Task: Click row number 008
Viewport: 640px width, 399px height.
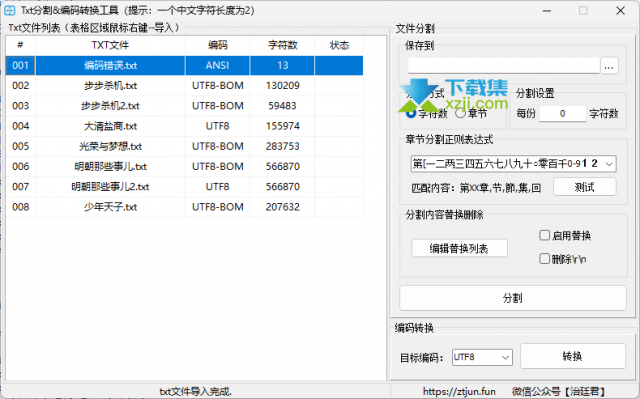Action: click(x=20, y=207)
